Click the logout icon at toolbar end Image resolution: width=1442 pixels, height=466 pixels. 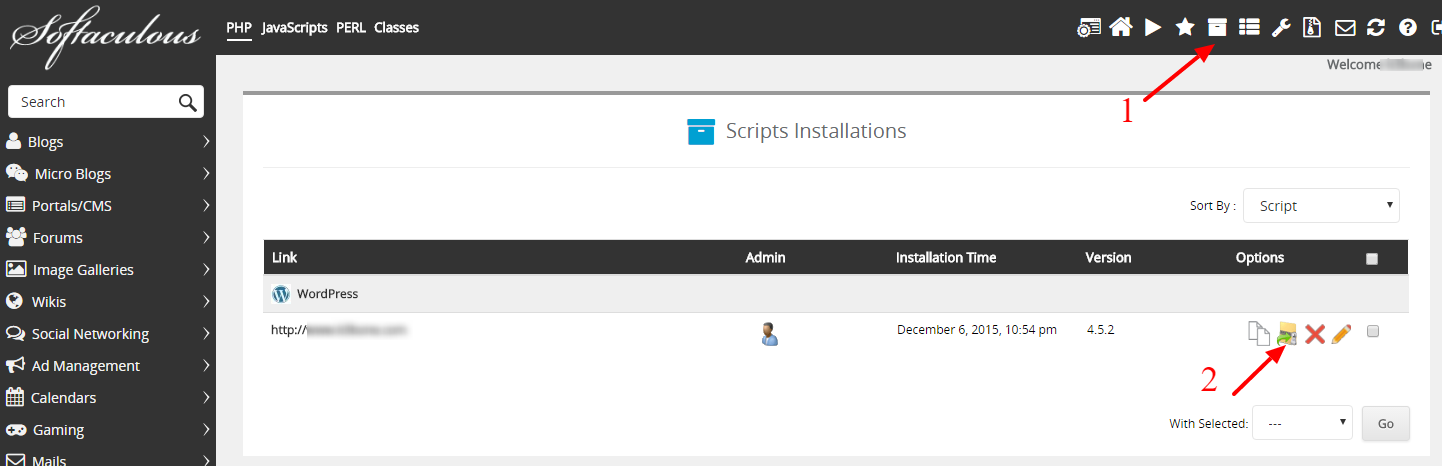click(x=1435, y=28)
